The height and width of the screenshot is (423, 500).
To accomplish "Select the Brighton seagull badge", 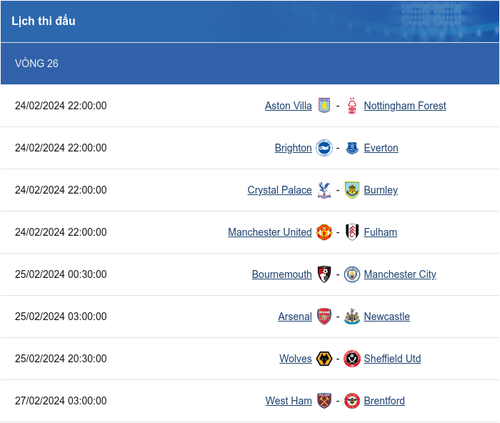I will [x=324, y=148].
